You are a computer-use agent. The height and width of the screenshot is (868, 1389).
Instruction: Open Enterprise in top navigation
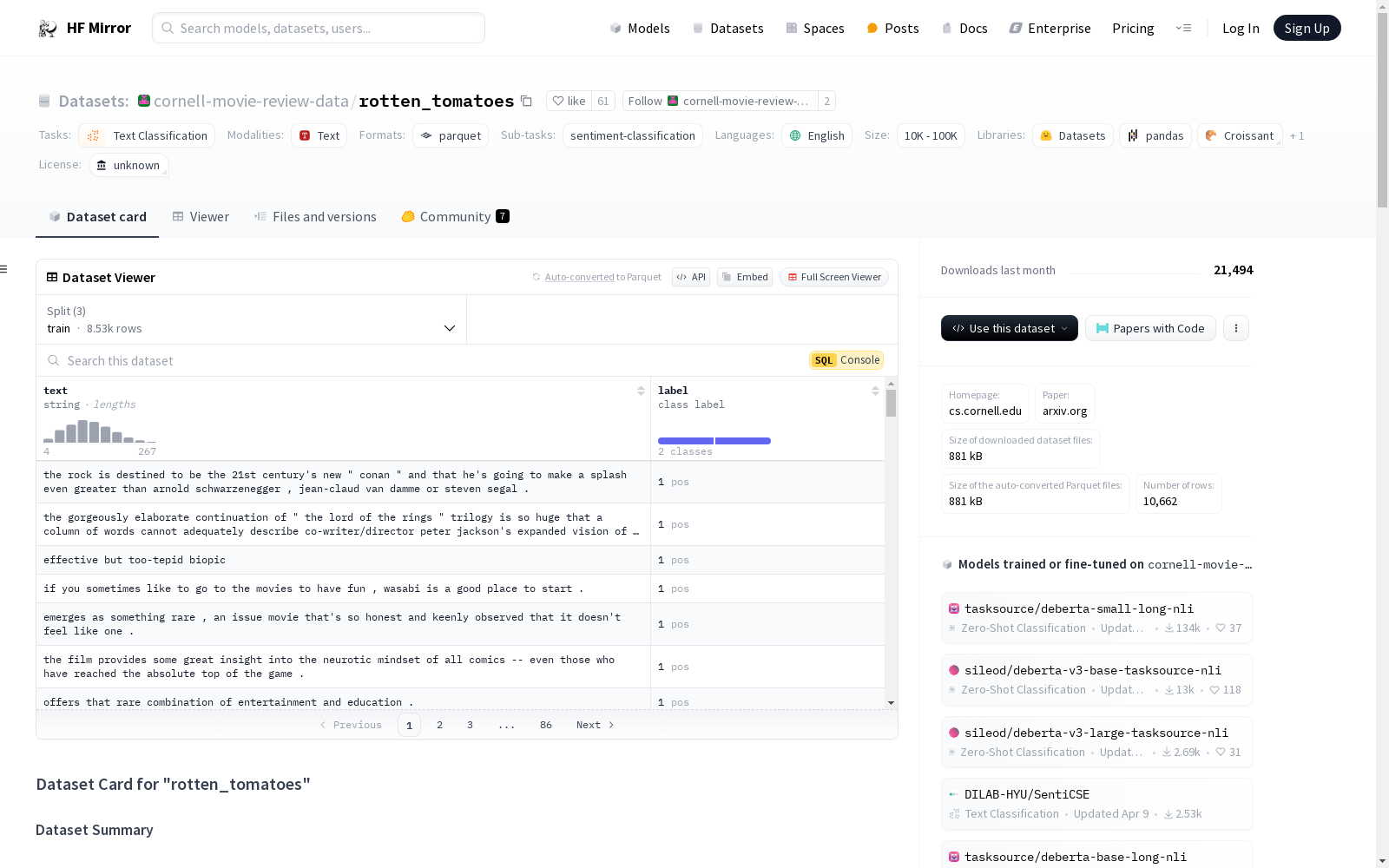[x=1050, y=28]
